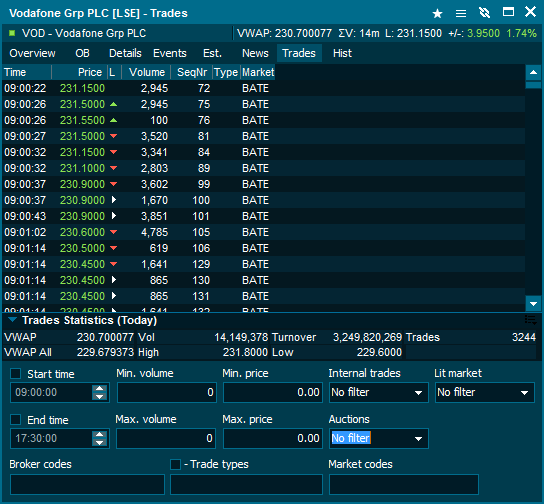Select the trade row with SeqNr 106
This screenshot has width=544, height=504.
pos(264,248)
